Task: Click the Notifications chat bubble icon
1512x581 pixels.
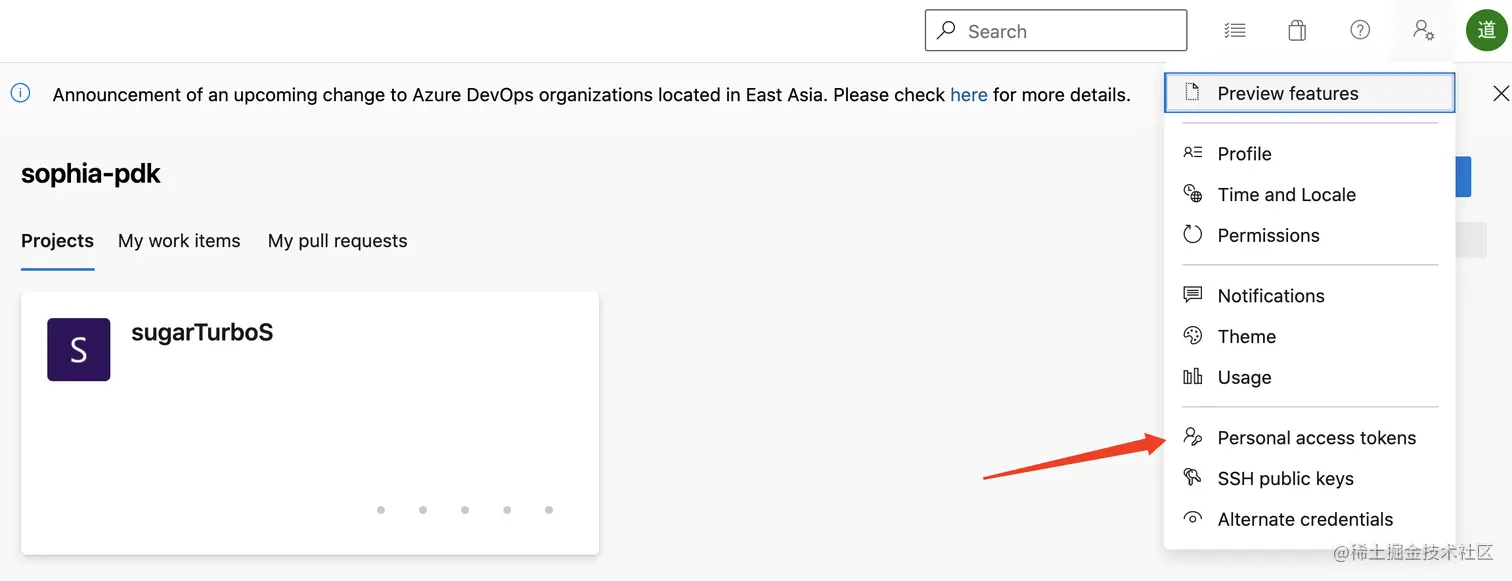Action: (x=1192, y=295)
